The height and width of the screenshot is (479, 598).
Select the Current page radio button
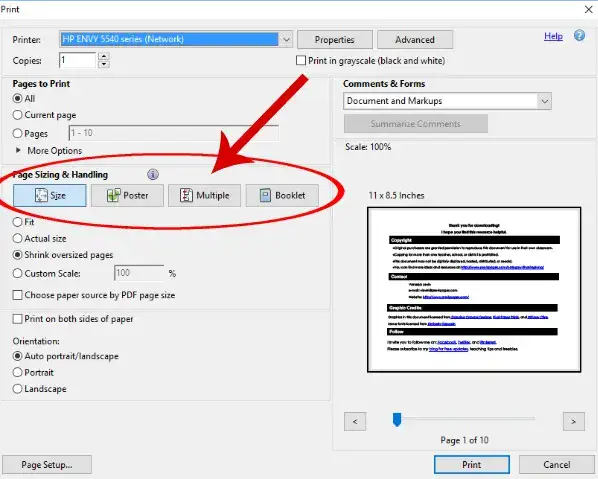point(17,115)
